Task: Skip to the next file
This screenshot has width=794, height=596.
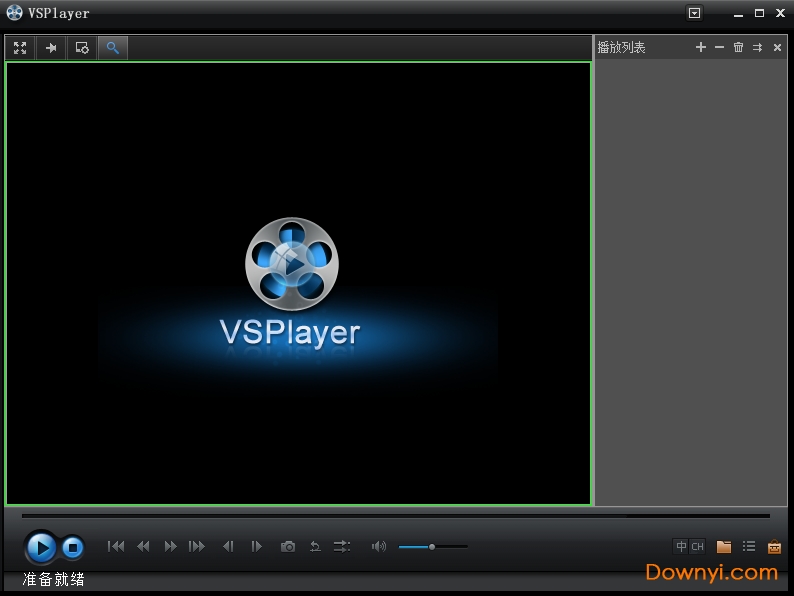Action: pyautogui.click(x=197, y=546)
